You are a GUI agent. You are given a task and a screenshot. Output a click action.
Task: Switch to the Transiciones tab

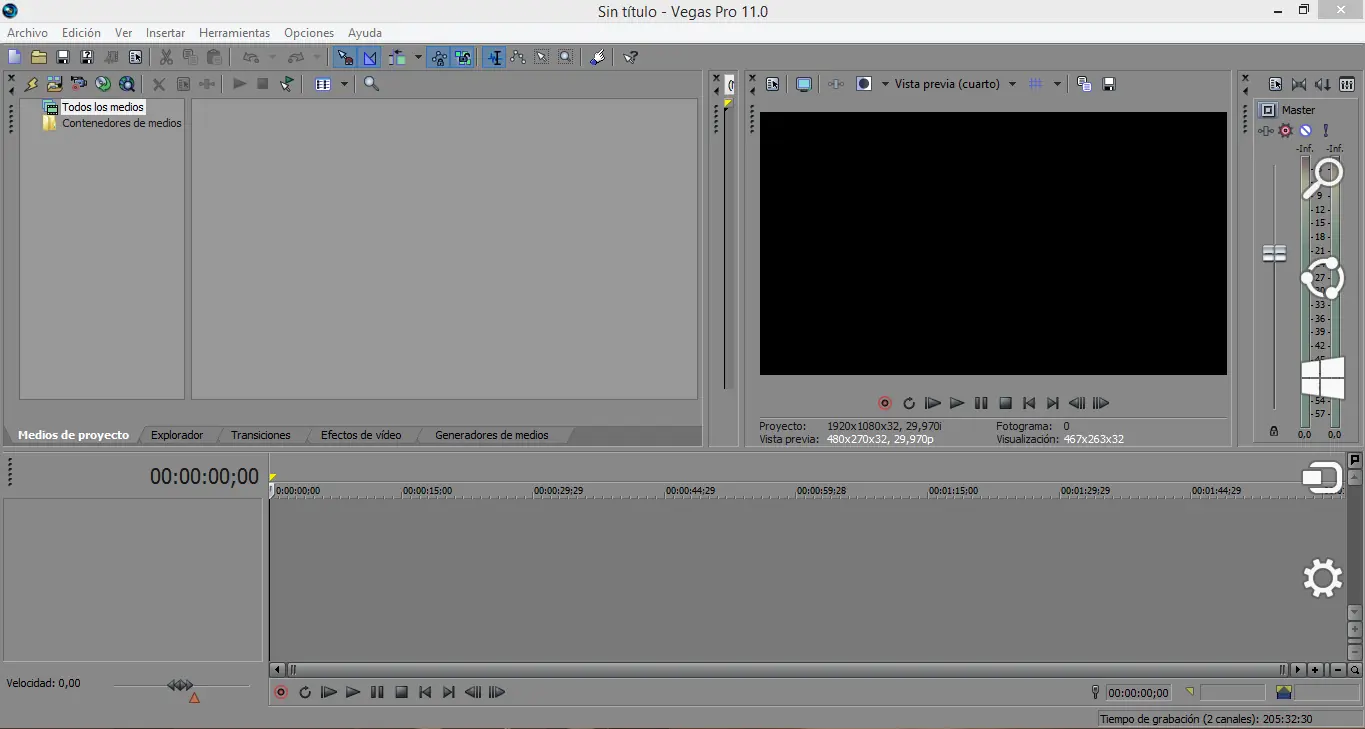click(x=261, y=435)
